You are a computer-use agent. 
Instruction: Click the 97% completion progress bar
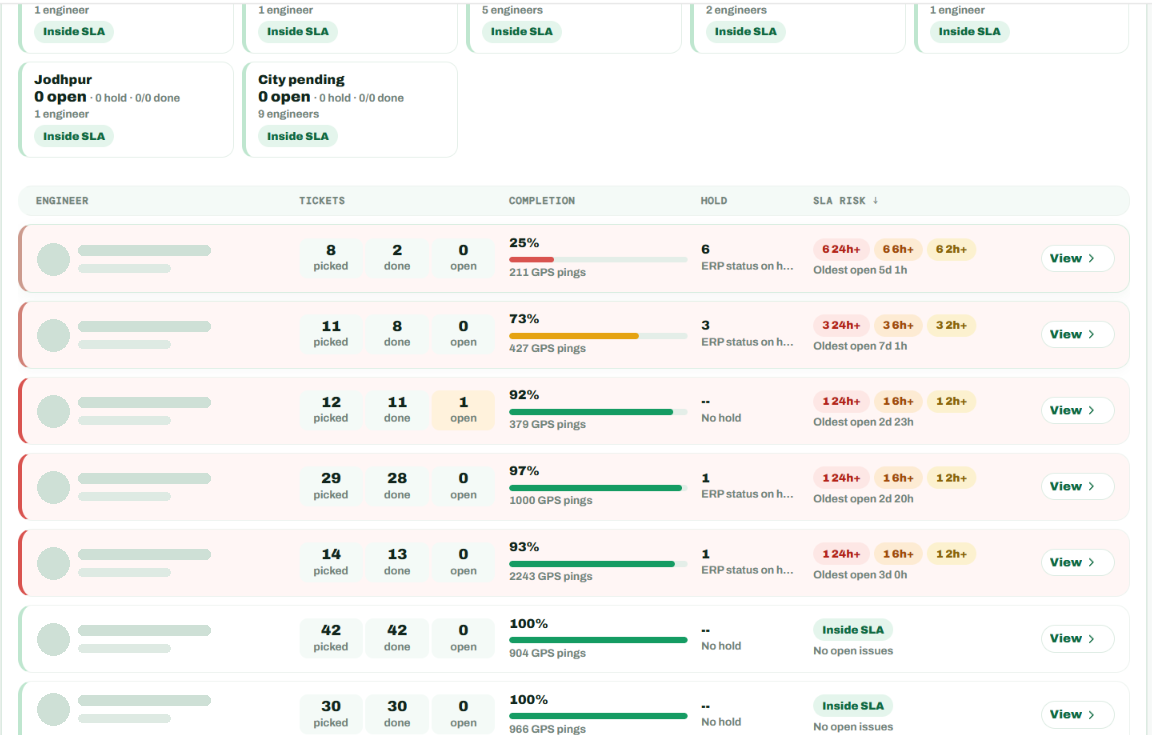click(x=598, y=488)
